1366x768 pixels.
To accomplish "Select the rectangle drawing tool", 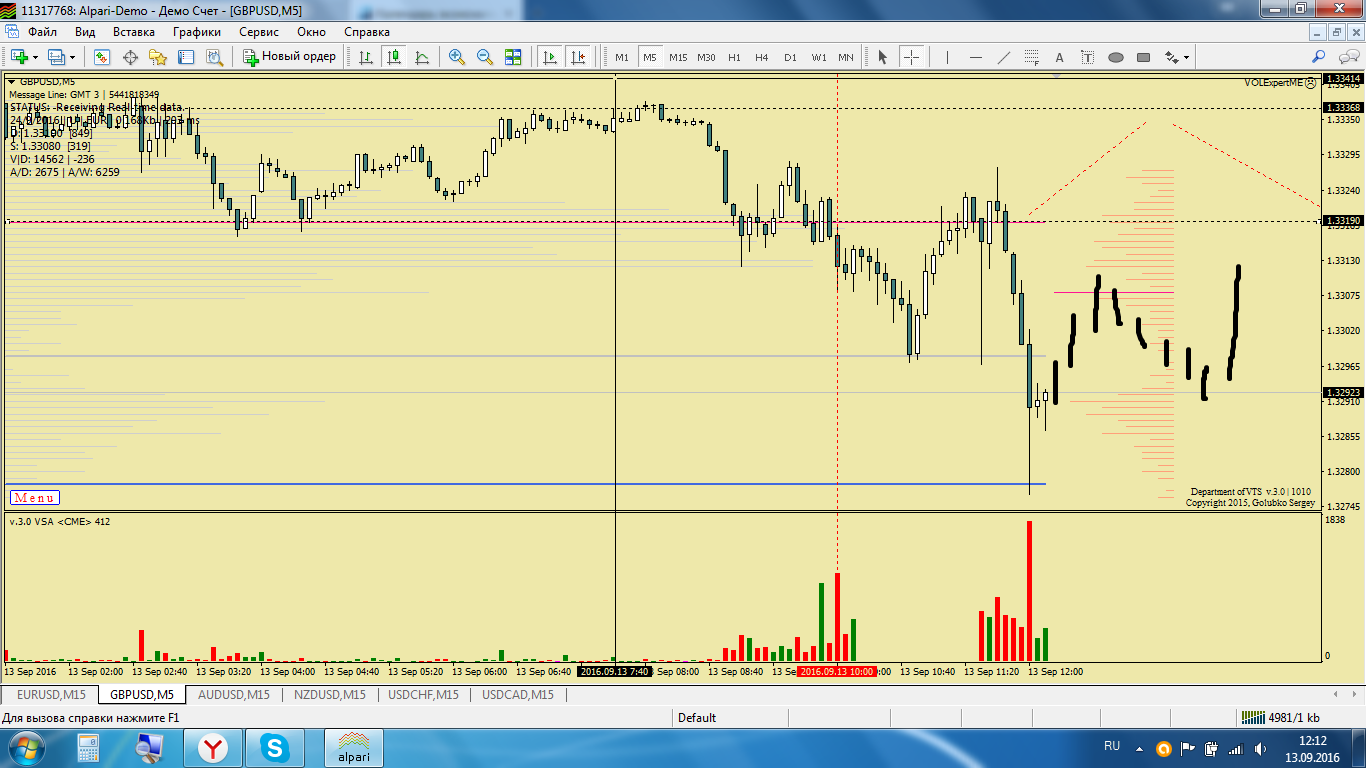I will (x=1144, y=57).
